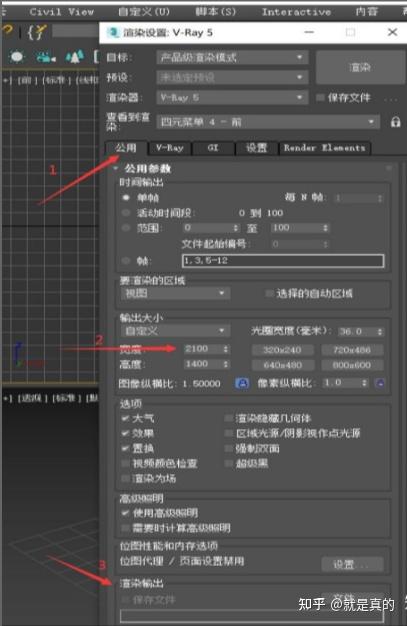This screenshot has height=626, width=407.
Task: Toggle the 选择的自动区域 checkbox
Action: coord(269,293)
